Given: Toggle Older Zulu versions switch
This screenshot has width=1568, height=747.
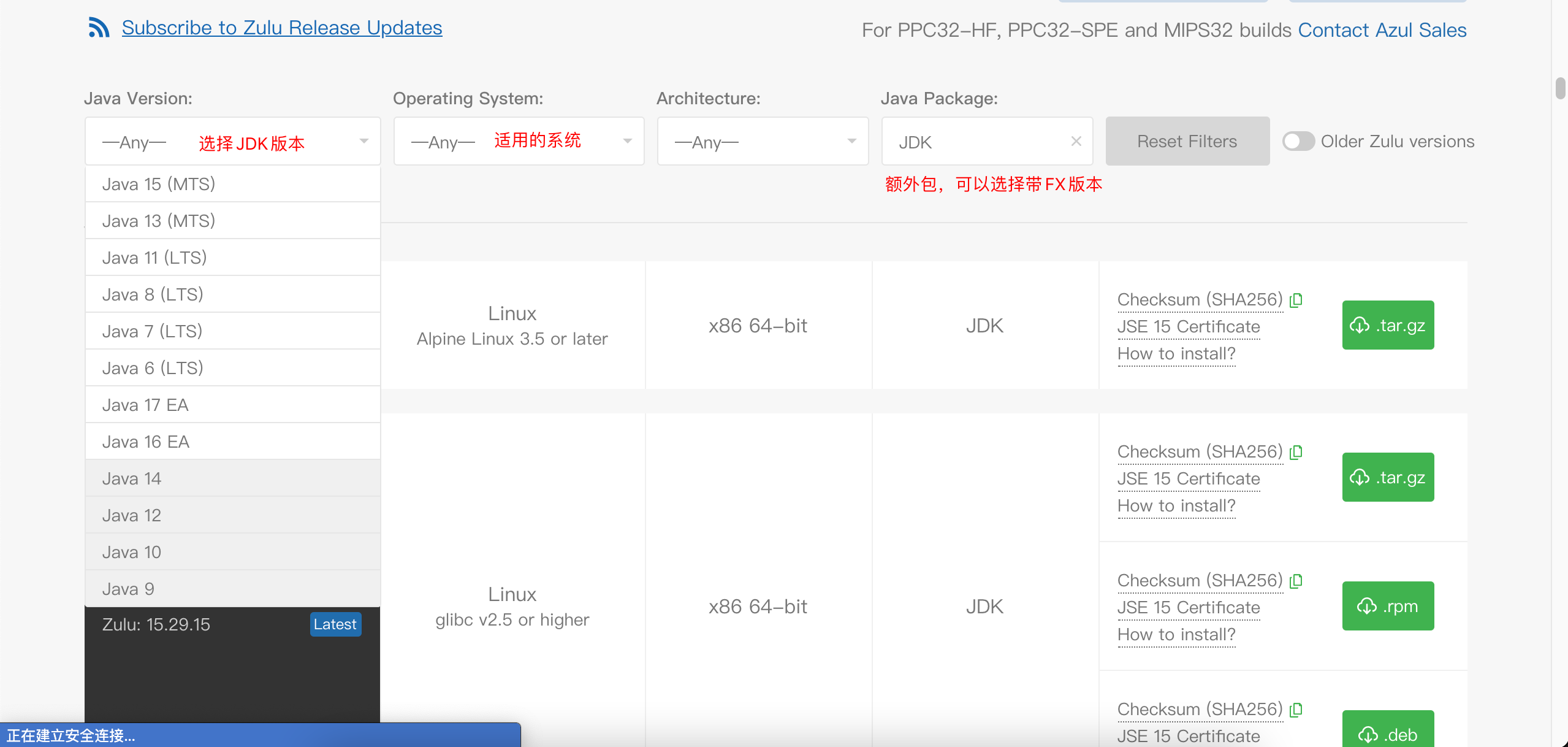Looking at the screenshot, I should point(1298,141).
